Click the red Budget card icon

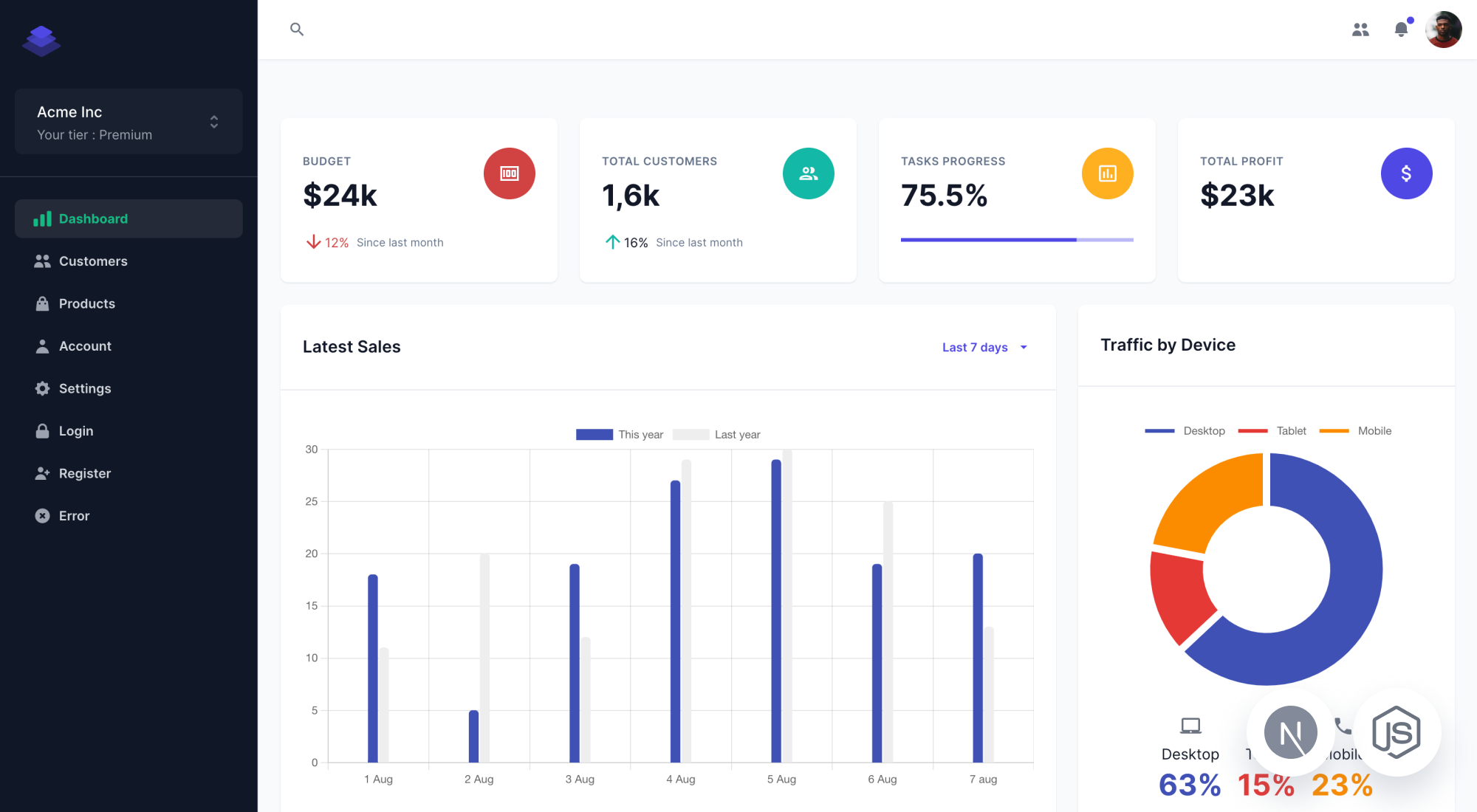(509, 173)
